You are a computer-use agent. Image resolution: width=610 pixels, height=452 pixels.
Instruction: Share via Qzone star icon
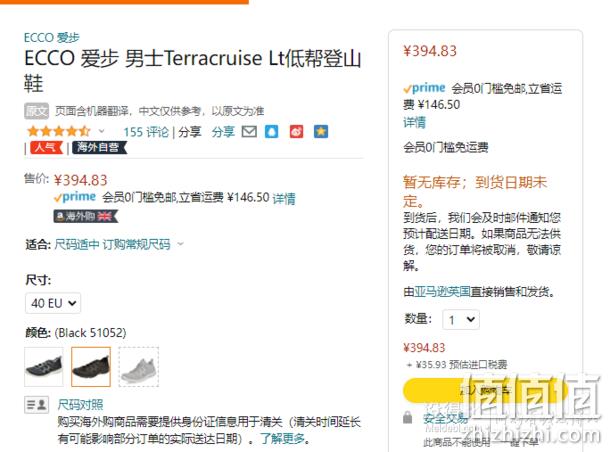point(321,132)
